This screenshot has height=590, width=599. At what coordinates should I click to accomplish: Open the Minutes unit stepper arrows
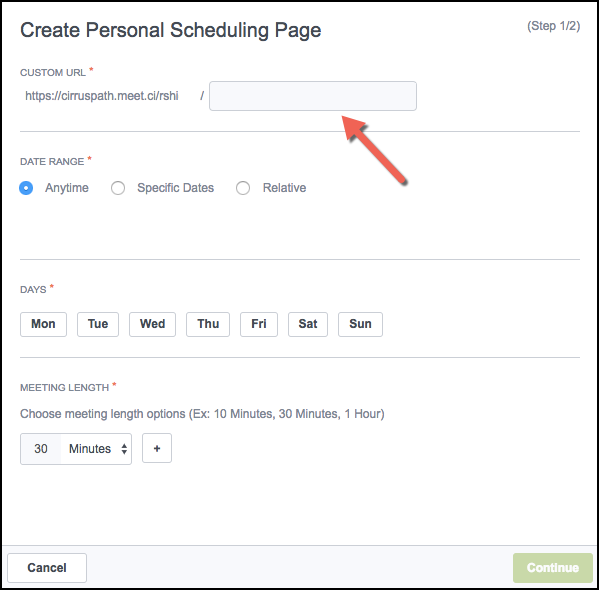pos(124,449)
